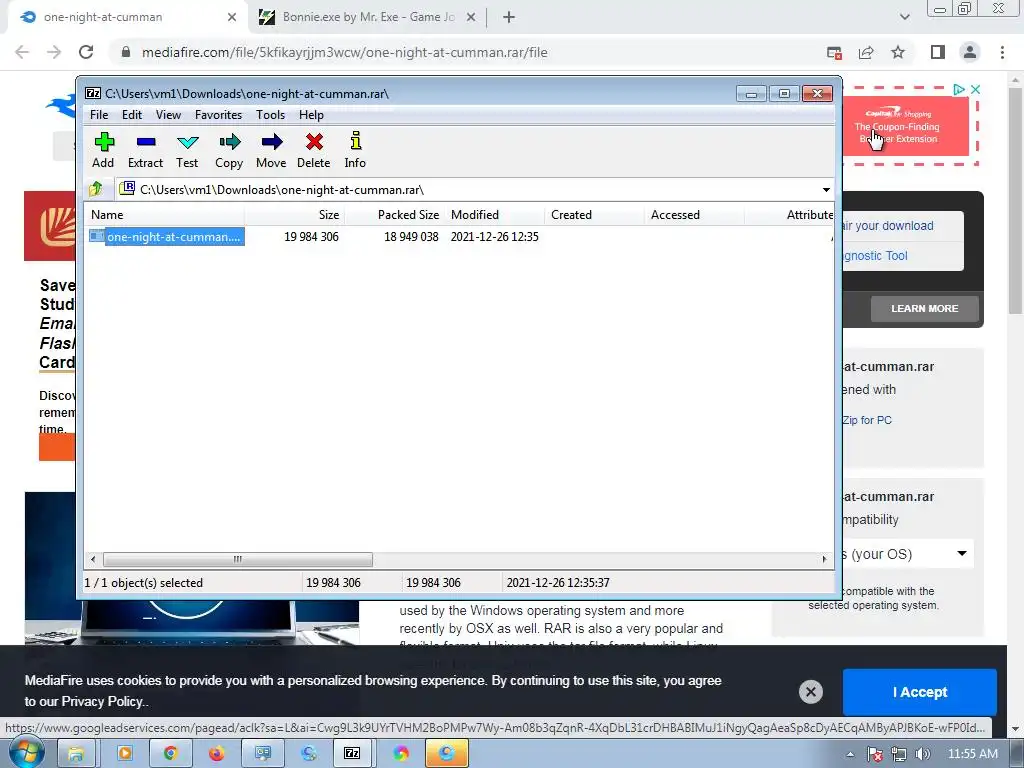Click the LEARN MORE button
Image resolution: width=1024 pixels, height=768 pixels.
click(x=925, y=308)
